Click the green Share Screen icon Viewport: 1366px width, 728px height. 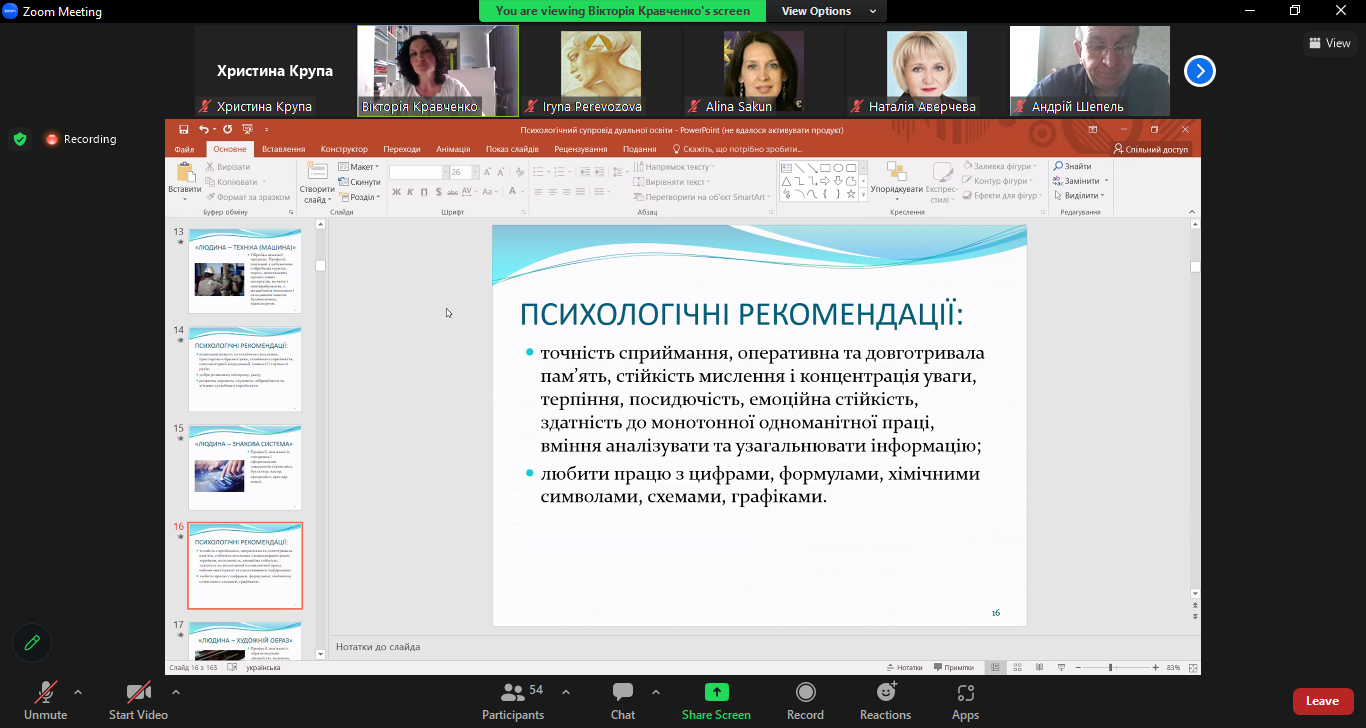tap(716, 692)
